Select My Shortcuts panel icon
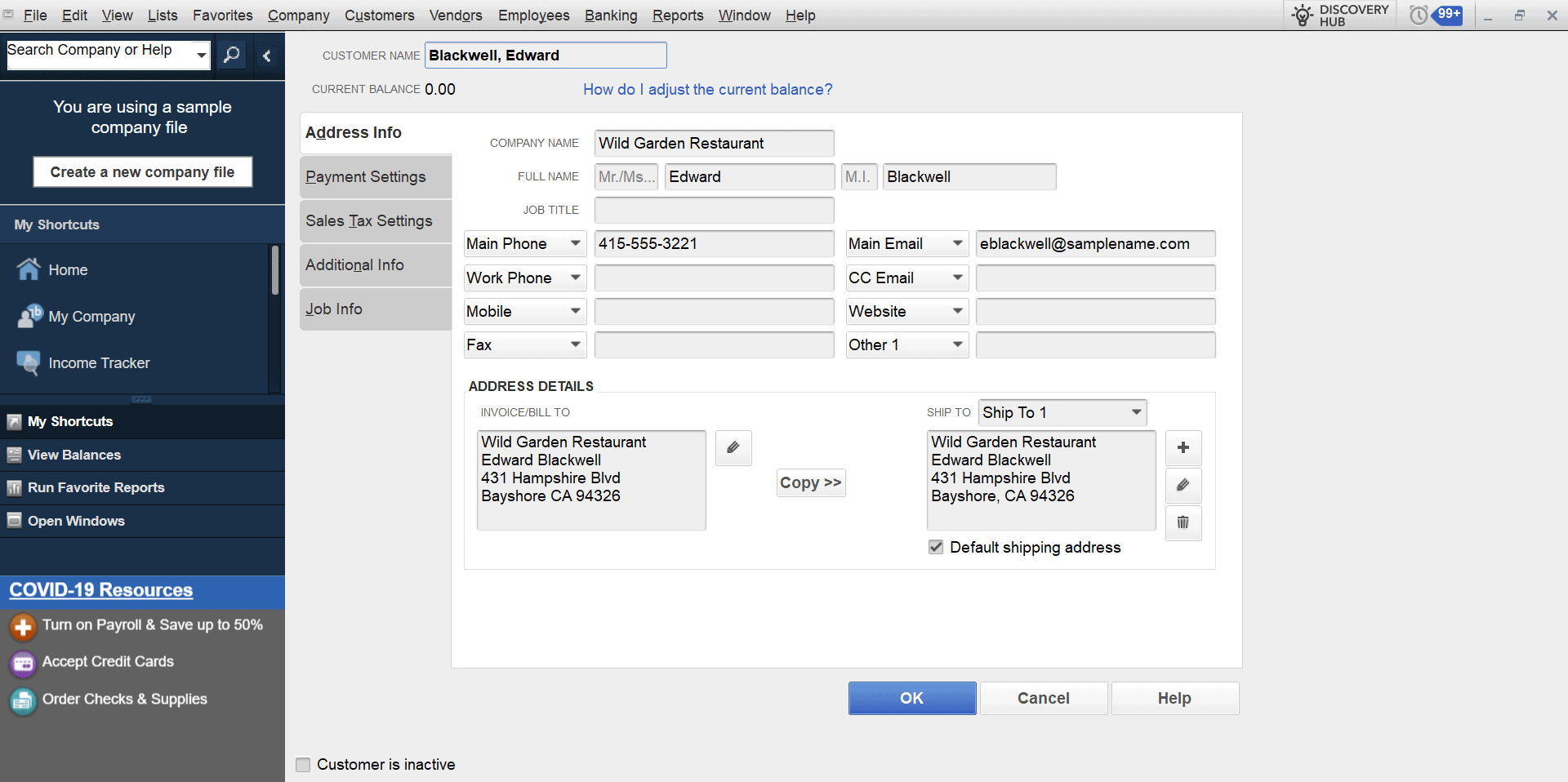Screen dimensions: 1568x782 (x=14, y=422)
